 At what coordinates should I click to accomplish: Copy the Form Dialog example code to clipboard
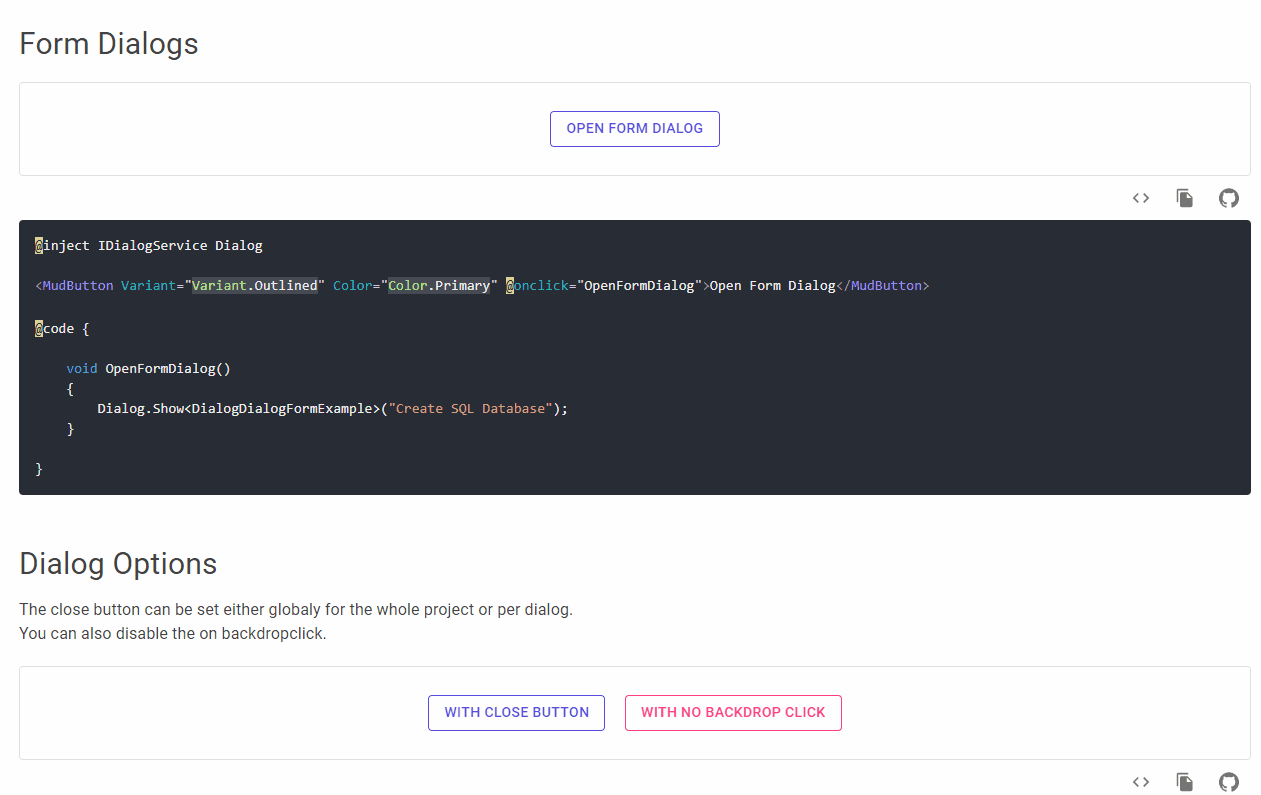click(x=1184, y=198)
